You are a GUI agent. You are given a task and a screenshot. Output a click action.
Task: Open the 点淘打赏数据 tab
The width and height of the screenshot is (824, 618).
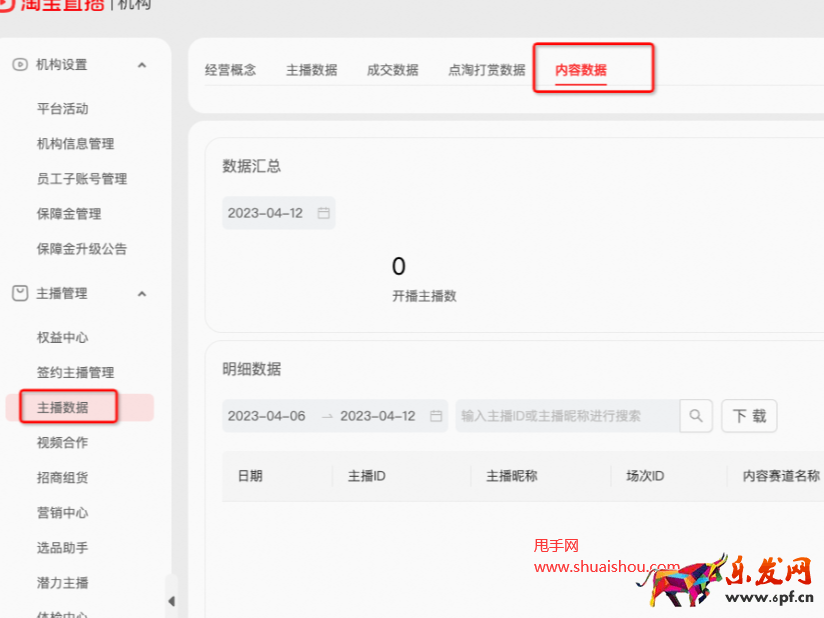(x=486, y=69)
